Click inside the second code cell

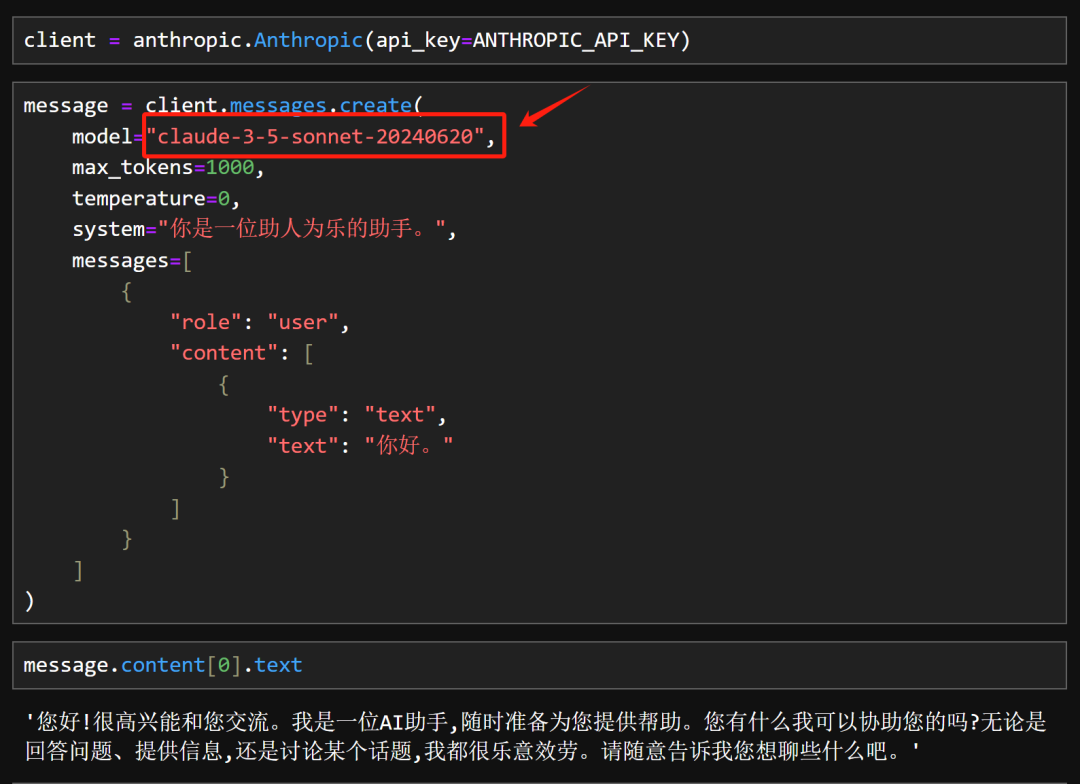(700, 350)
